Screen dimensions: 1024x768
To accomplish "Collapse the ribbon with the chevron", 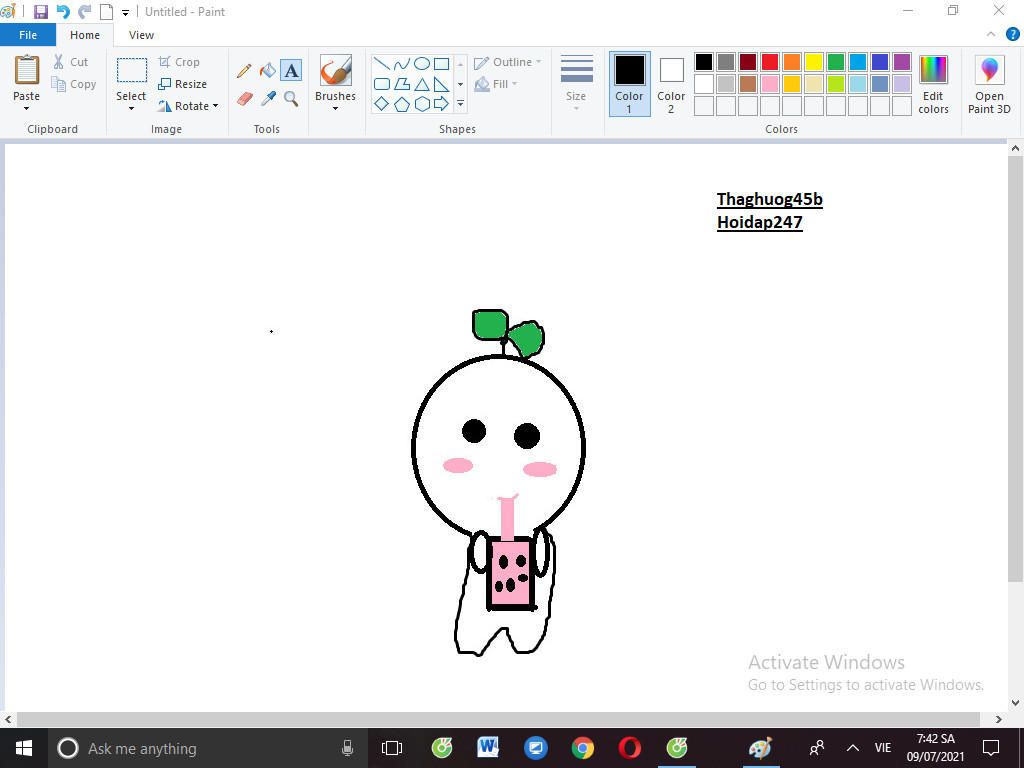I will click(991, 35).
